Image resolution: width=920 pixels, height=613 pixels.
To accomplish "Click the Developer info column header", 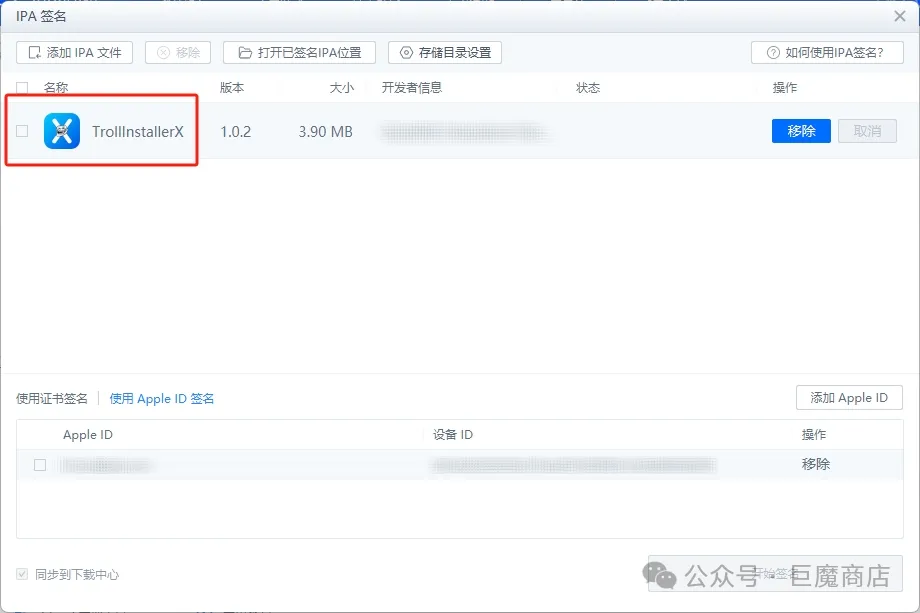I will 412,88.
